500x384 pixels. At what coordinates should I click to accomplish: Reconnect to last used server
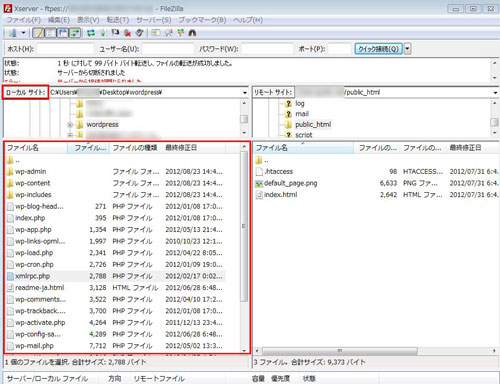coord(140,33)
